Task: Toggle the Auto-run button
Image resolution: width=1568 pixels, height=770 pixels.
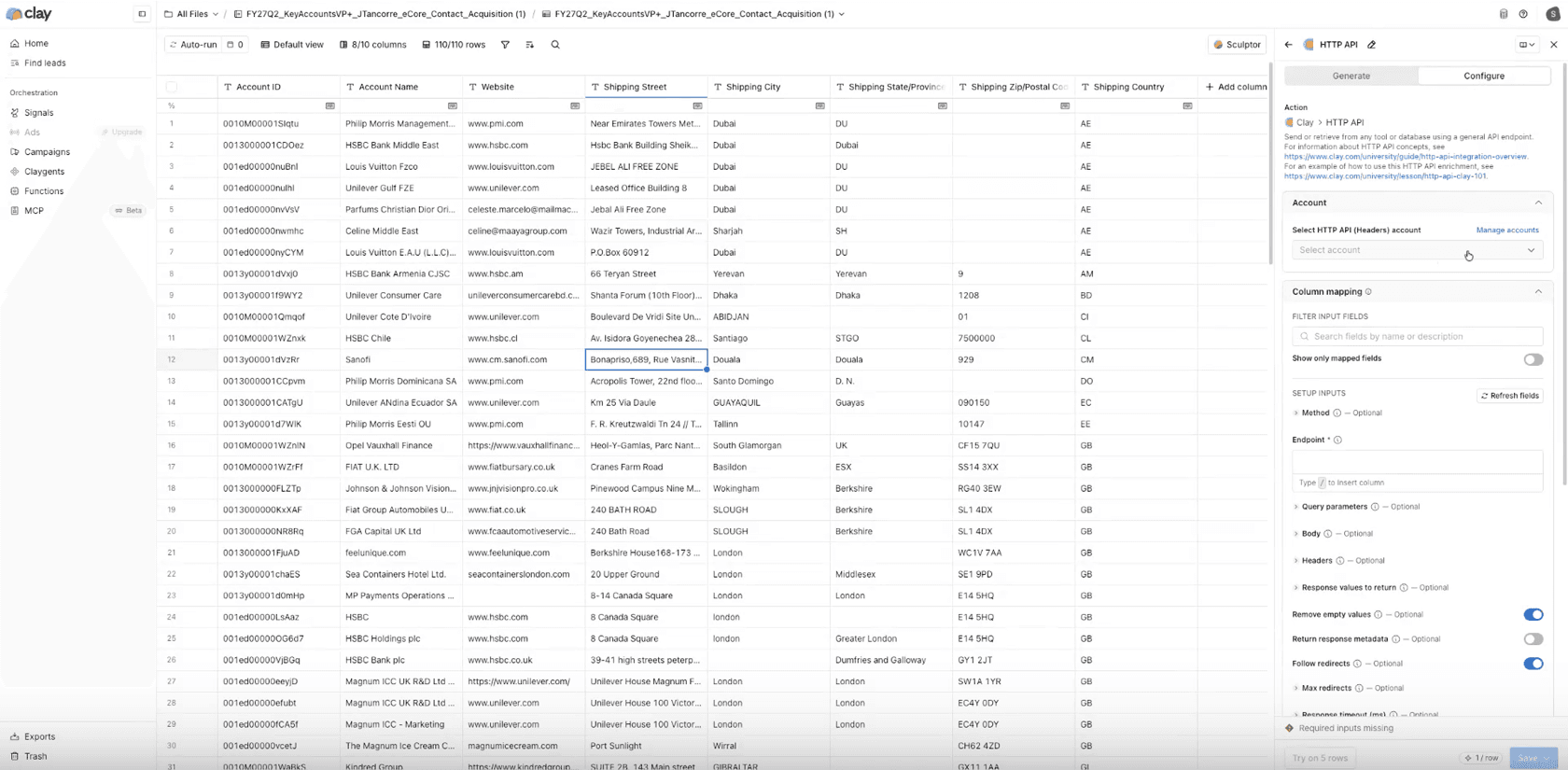Action: [193, 45]
